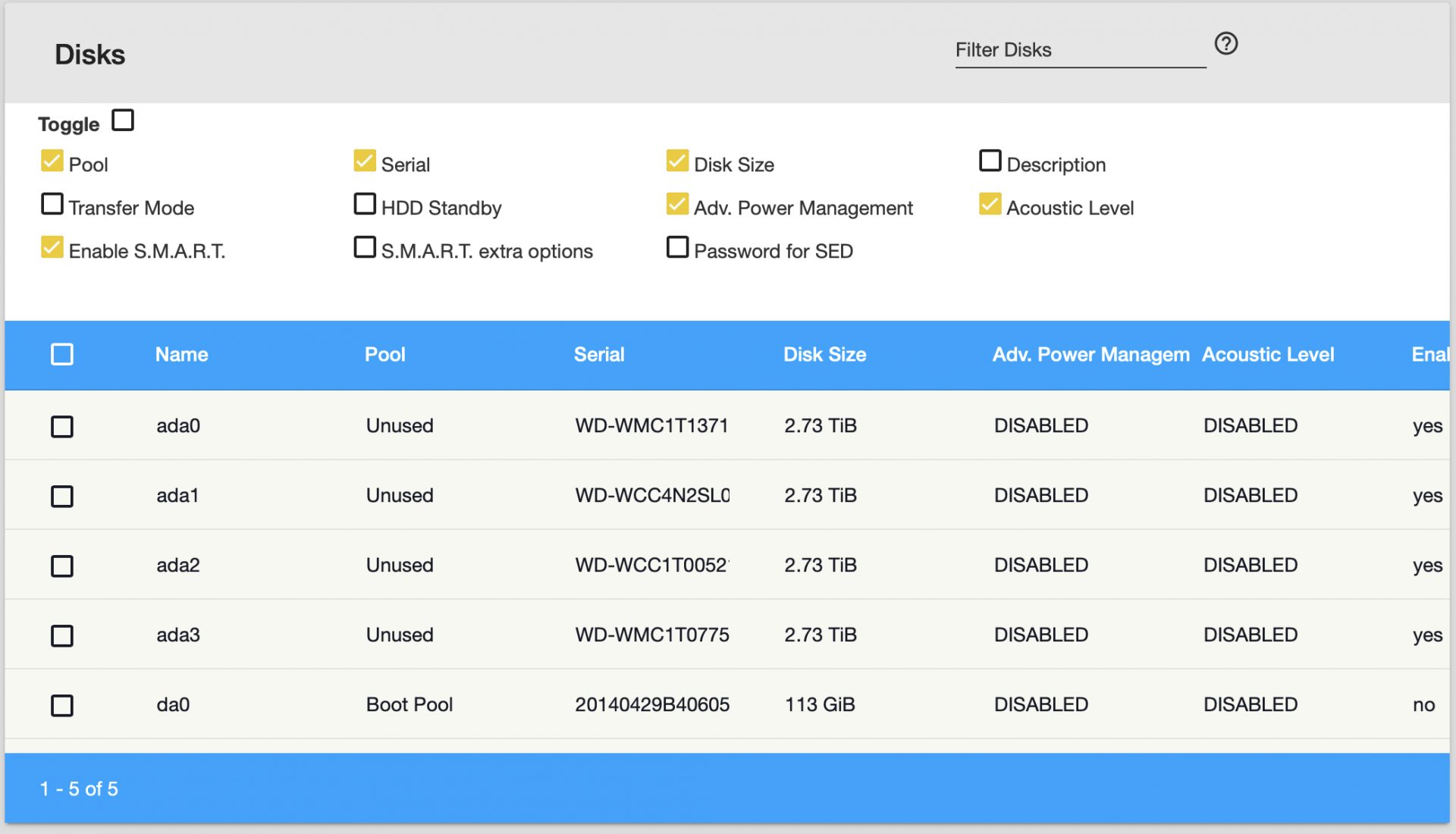Image resolution: width=1456 pixels, height=834 pixels.
Task: Select the da0 disk row checkbox
Action: (x=62, y=706)
